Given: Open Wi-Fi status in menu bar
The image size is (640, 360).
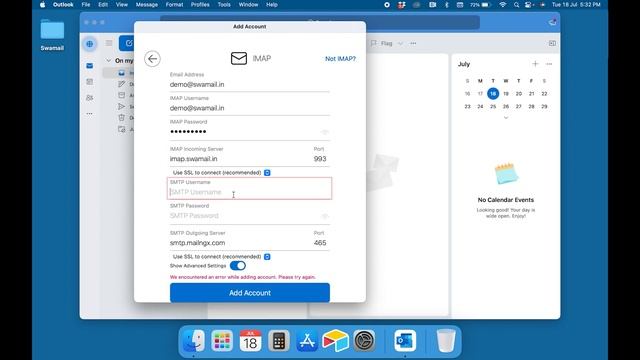Looking at the screenshot, I should pyautogui.click(x=502, y=4).
